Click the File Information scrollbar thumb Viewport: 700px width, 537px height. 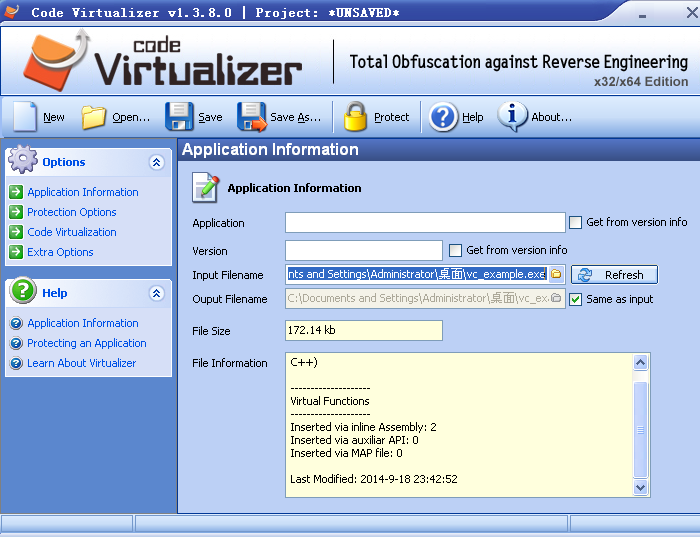pyautogui.click(x=640, y=429)
